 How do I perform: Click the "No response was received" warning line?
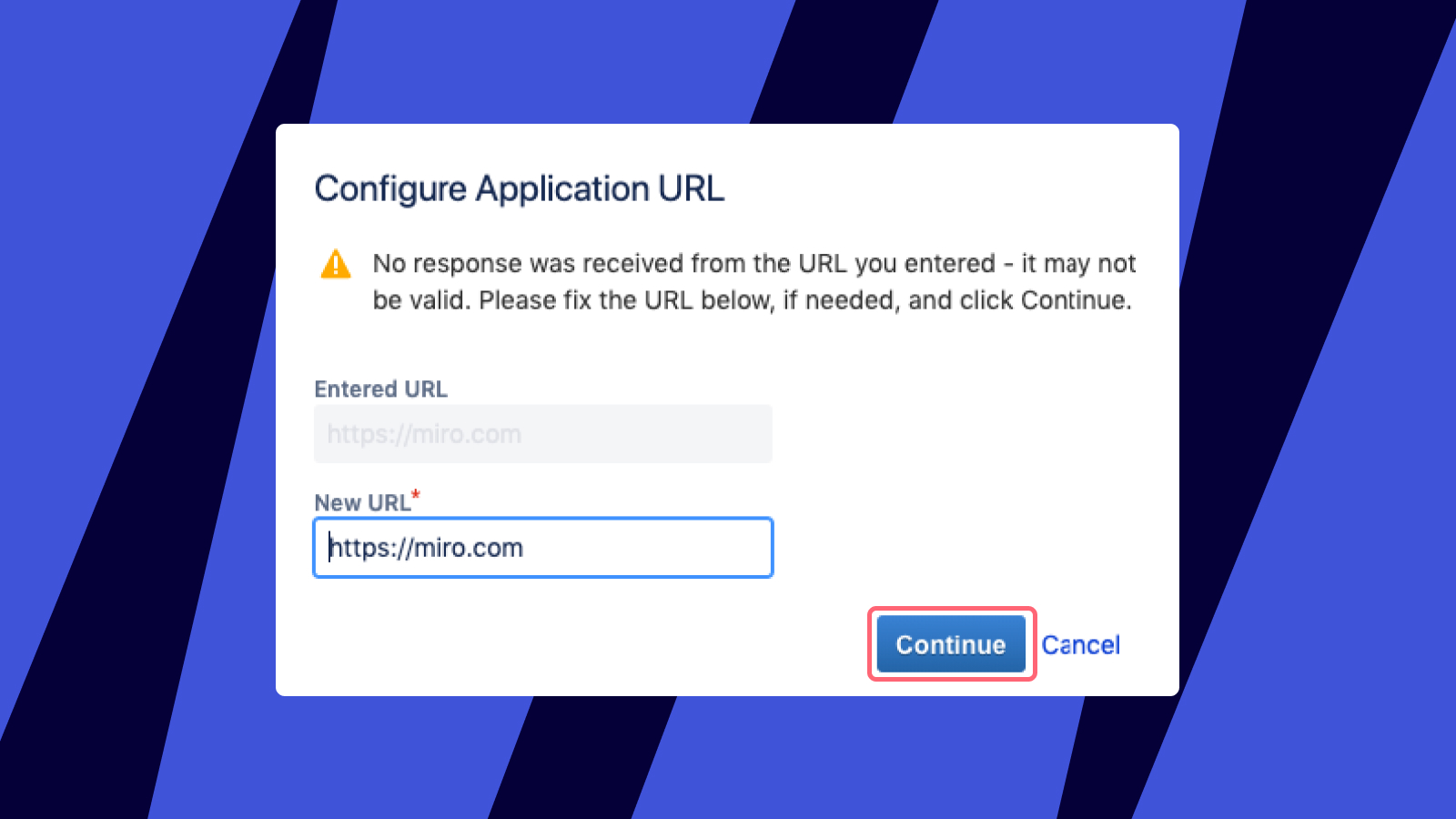point(753,264)
